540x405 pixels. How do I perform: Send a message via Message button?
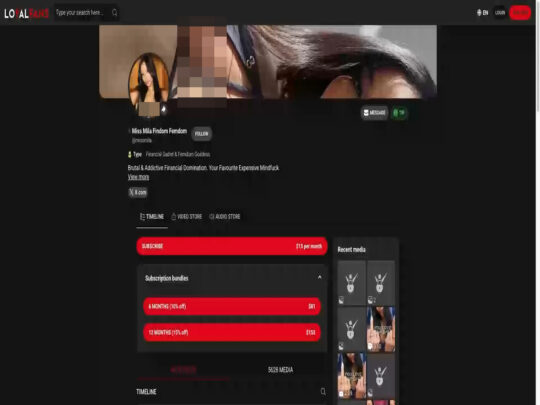click(x=374, y=113)
